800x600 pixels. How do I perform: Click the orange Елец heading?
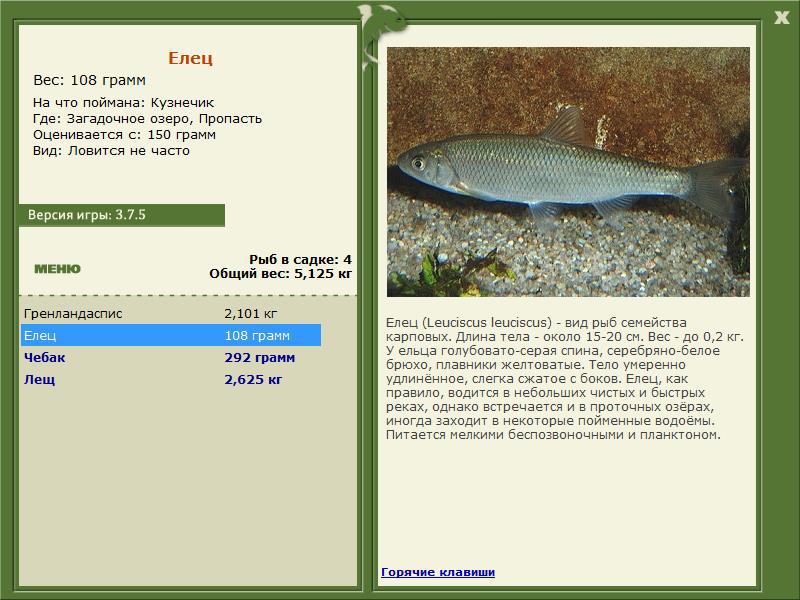[x=190, y=58]
